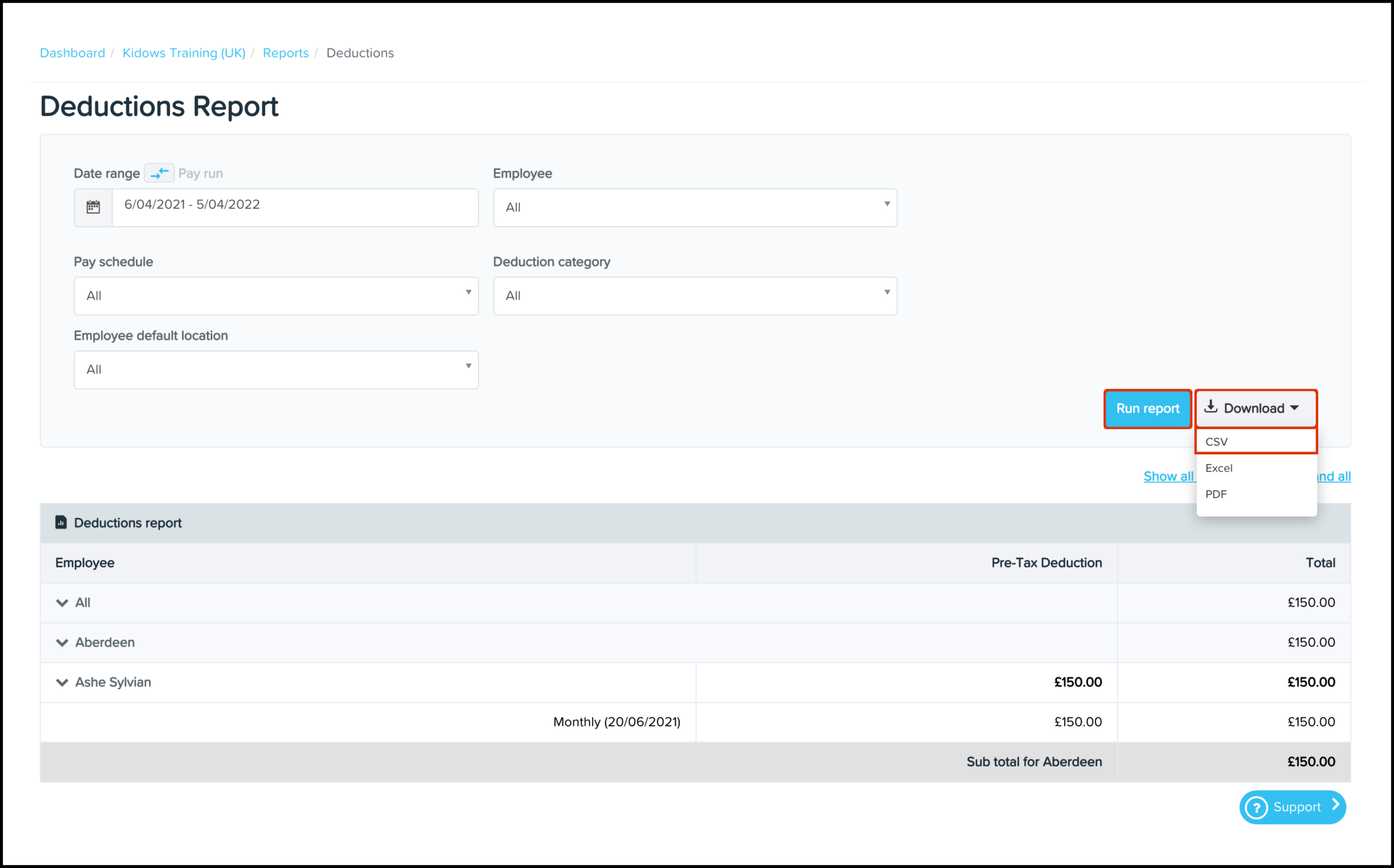This screenshot has height=868, width=1394.
Task: Go to Dashboard breadcrumb link
Action: [72, 53]
